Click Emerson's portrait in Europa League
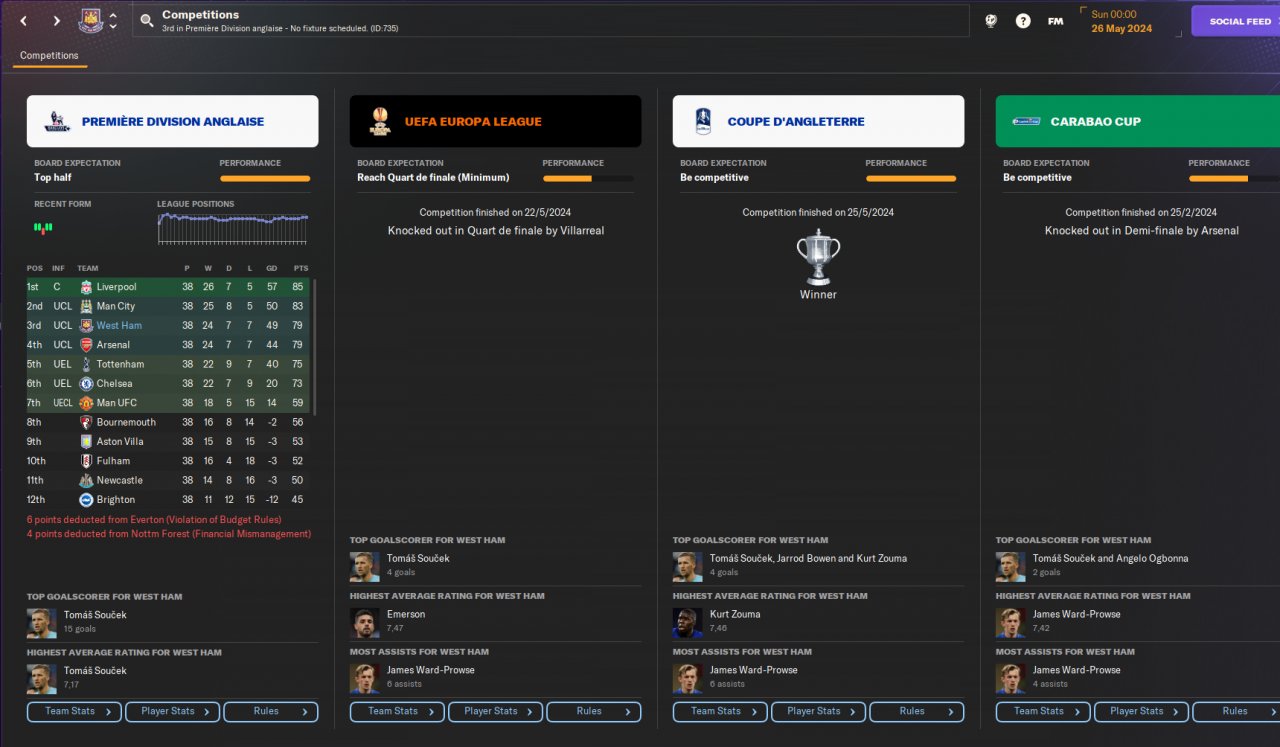This screenshot has width=1280, height=747. (x=364, y=623)
